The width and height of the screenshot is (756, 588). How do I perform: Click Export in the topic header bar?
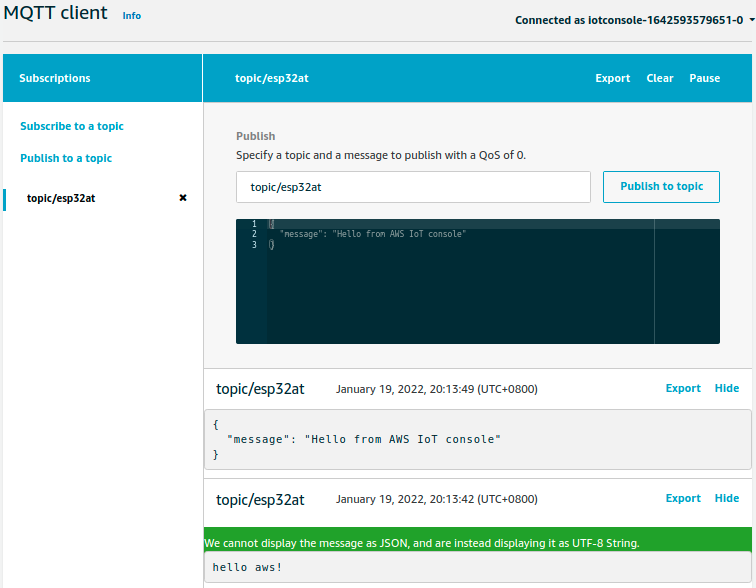coord(612,78)
